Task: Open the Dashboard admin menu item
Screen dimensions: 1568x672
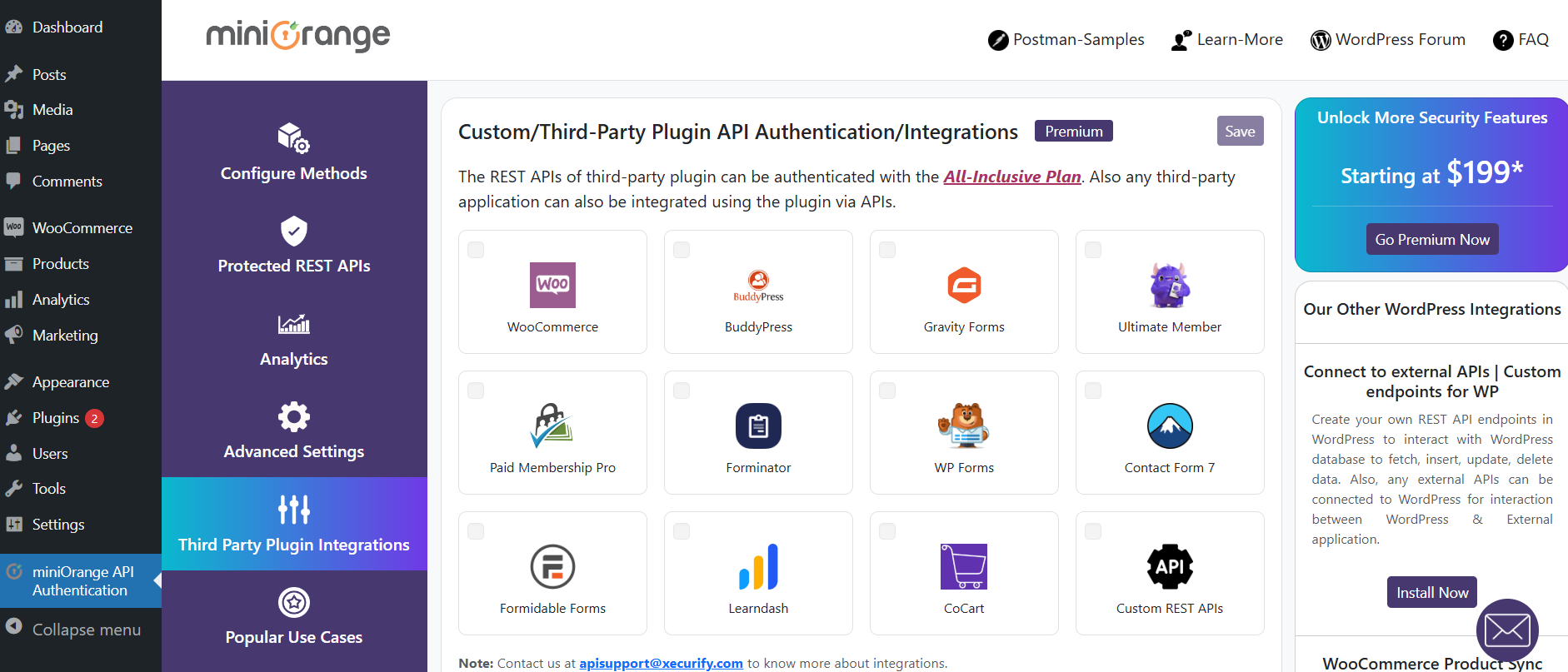Action: [x=81, y=27]
